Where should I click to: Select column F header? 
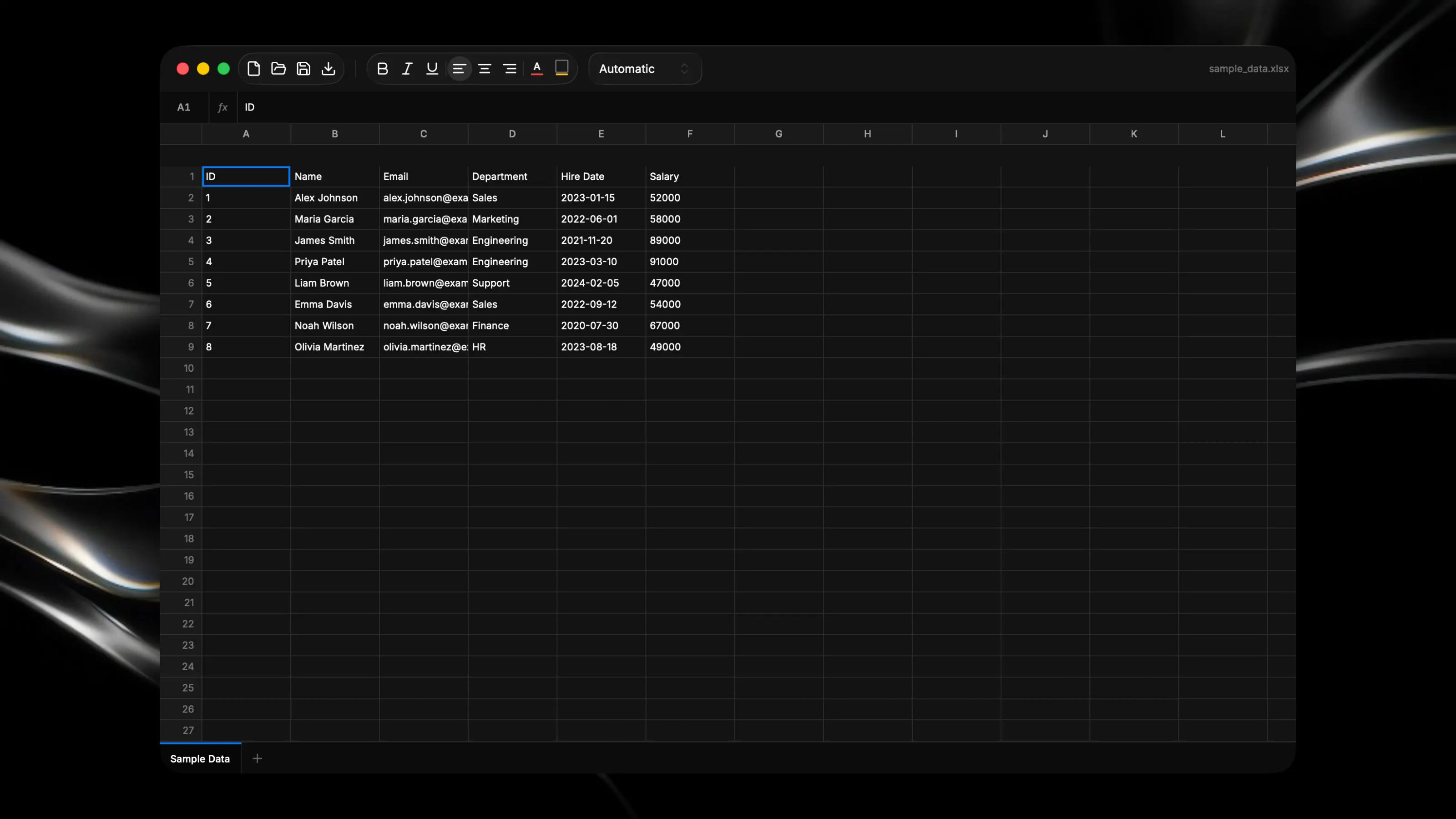tap(690, 134)
